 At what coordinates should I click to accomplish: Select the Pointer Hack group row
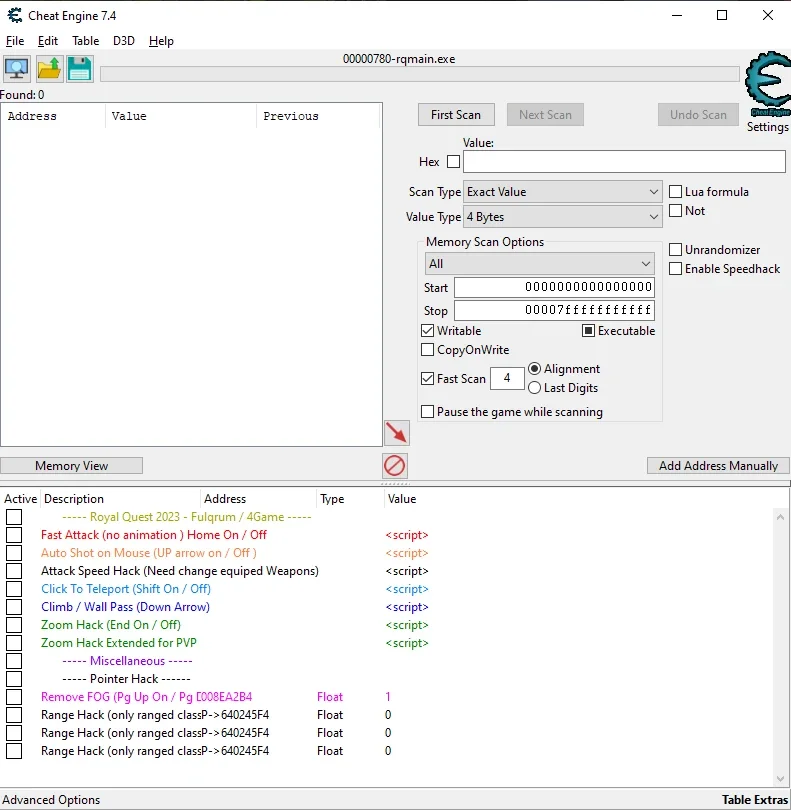126,679
